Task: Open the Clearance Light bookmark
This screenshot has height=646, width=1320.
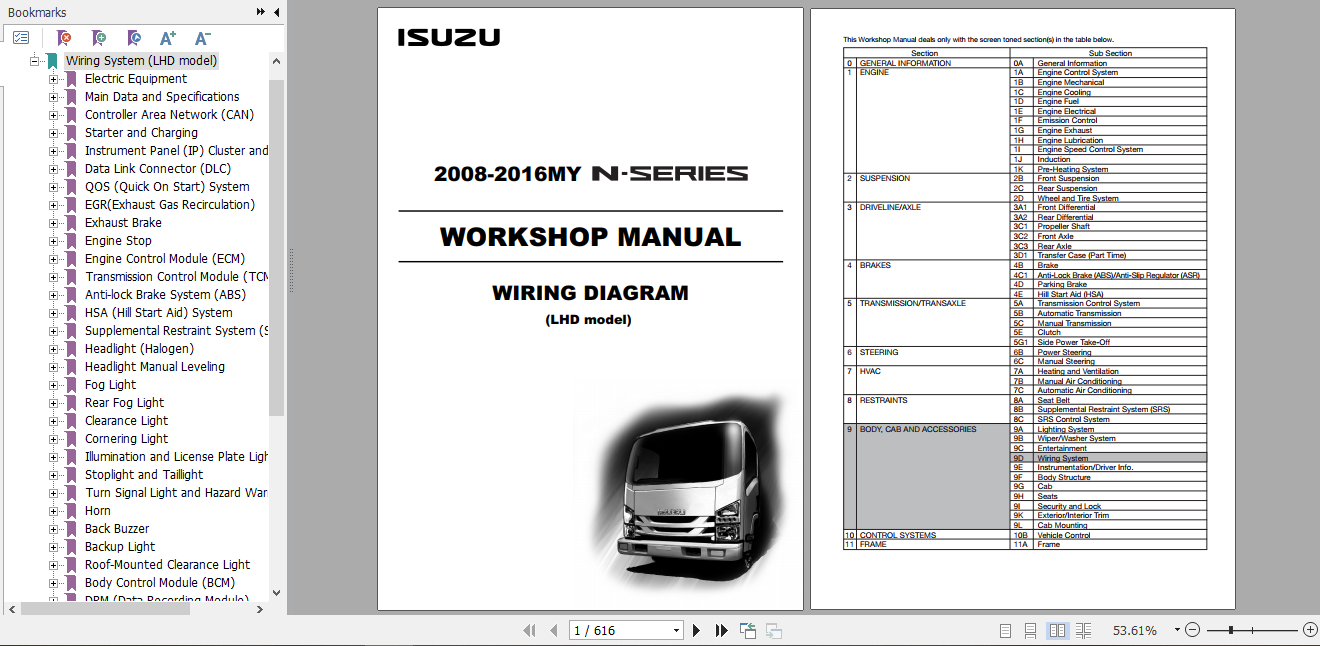Action: 126,421
